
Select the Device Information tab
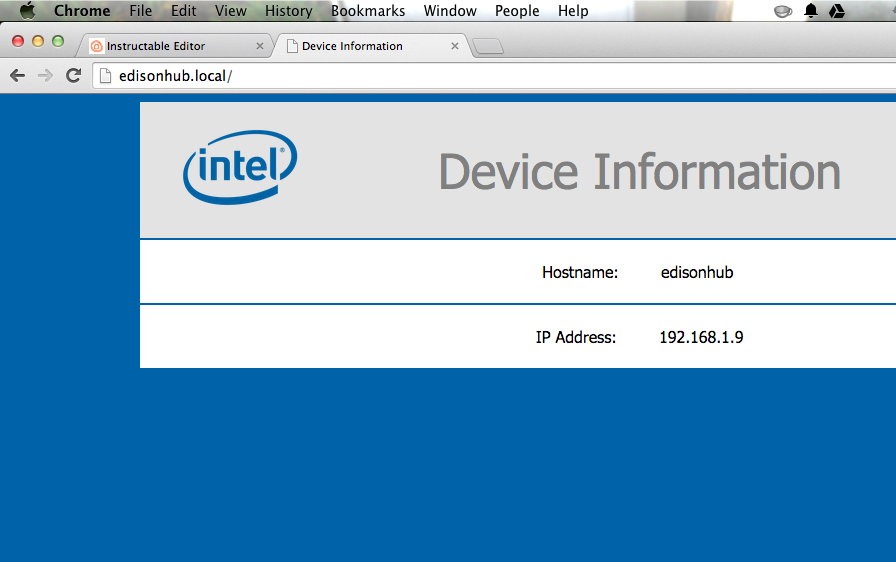tap(371, 46)
